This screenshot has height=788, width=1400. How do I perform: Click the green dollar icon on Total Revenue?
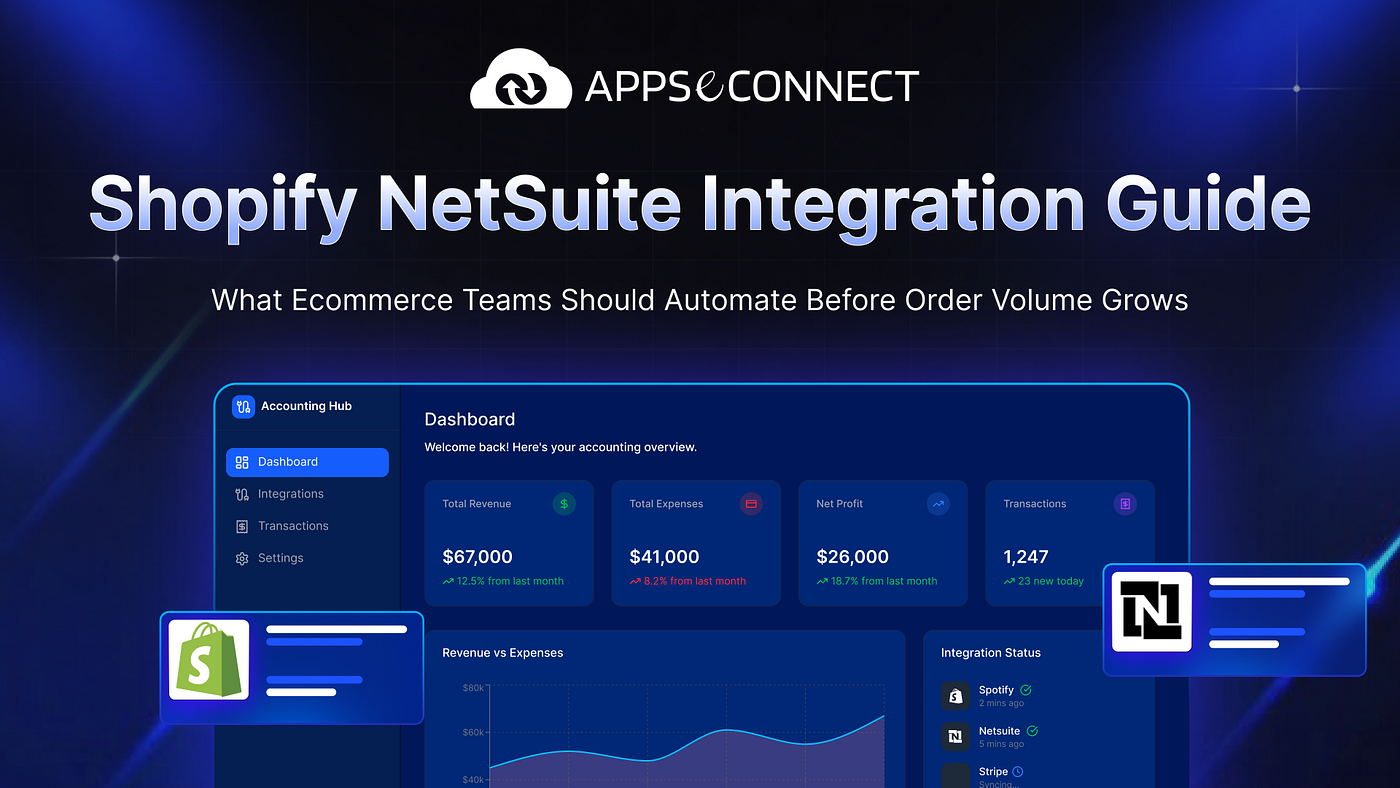[x=564, y=504]
